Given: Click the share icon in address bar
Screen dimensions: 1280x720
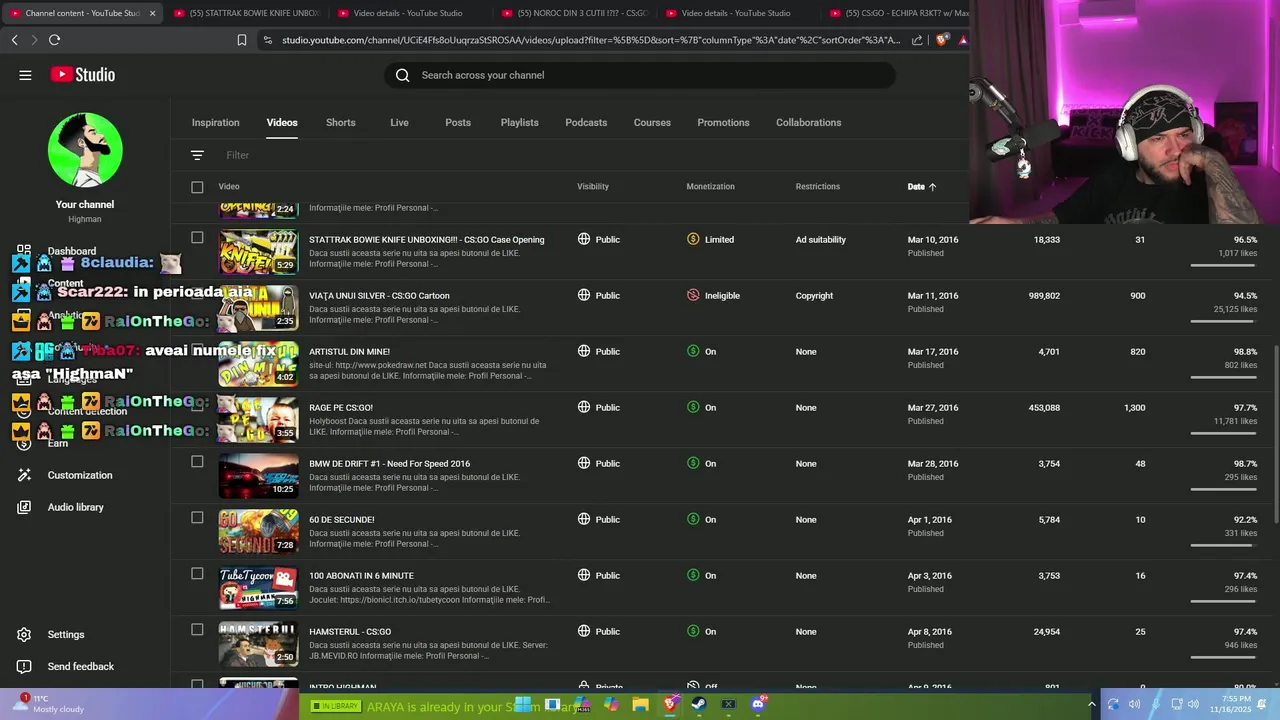Looking at the screenshot, I should click(x=917, y=40).
